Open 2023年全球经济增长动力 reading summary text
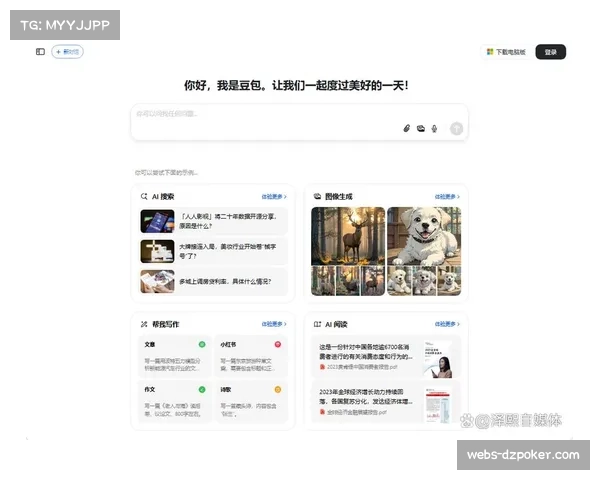Screen dimensions: 600x480 pos(366,397)
